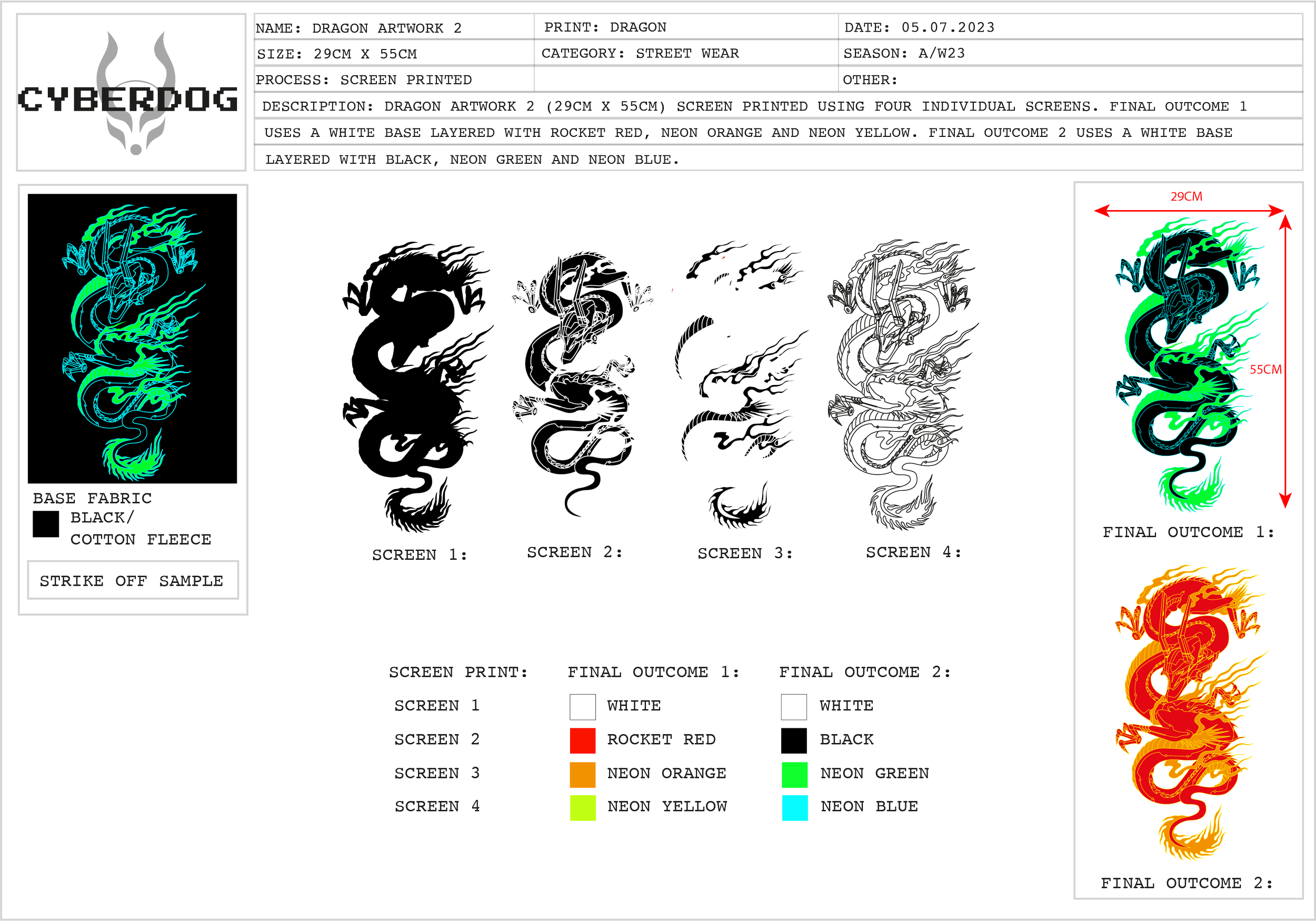
Task: Click the description line starting 'USES A WHITE BASE'
Action: [779, 133]
